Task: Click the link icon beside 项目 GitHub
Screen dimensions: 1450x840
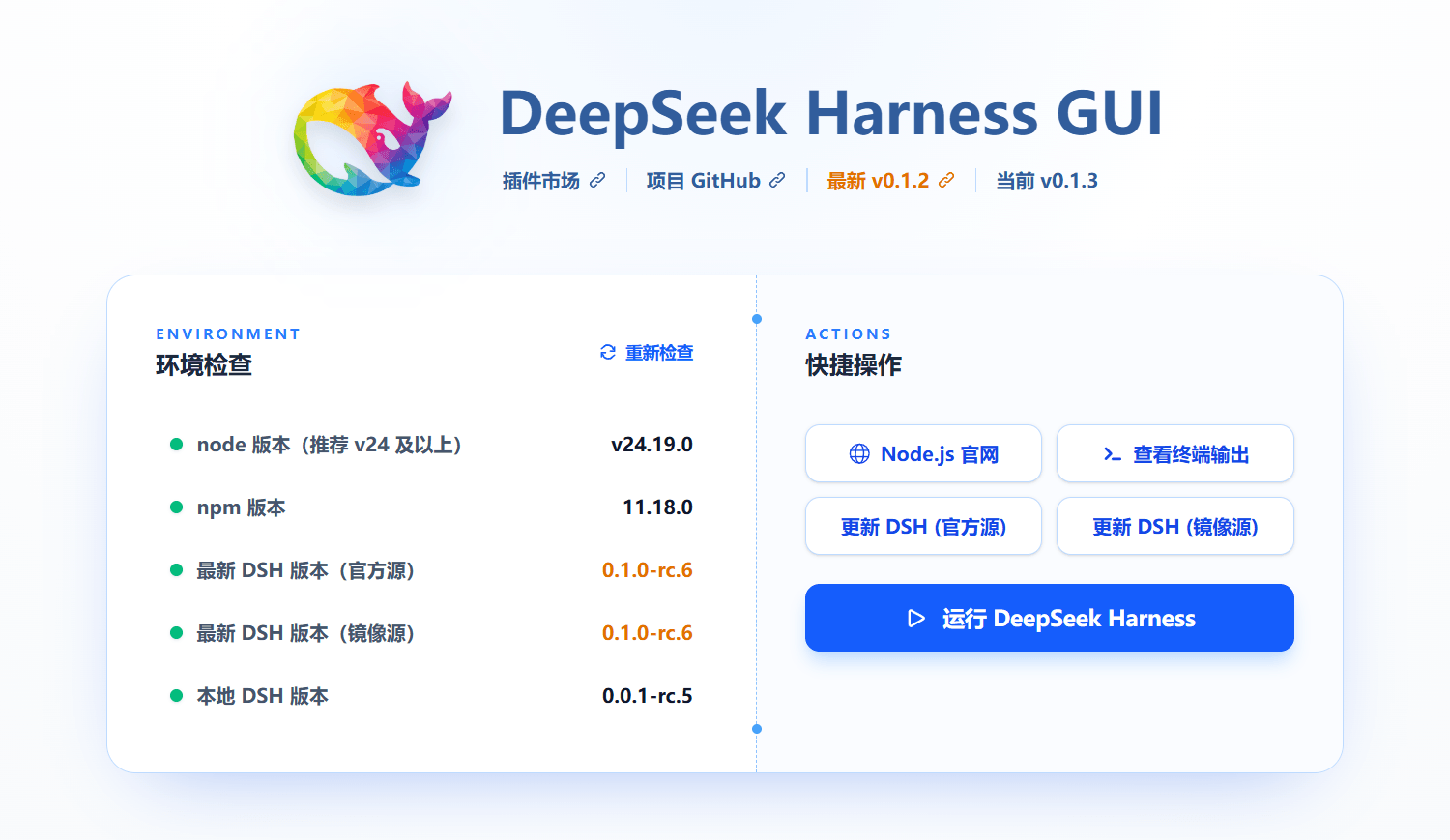Action: [x=777, y=181]
